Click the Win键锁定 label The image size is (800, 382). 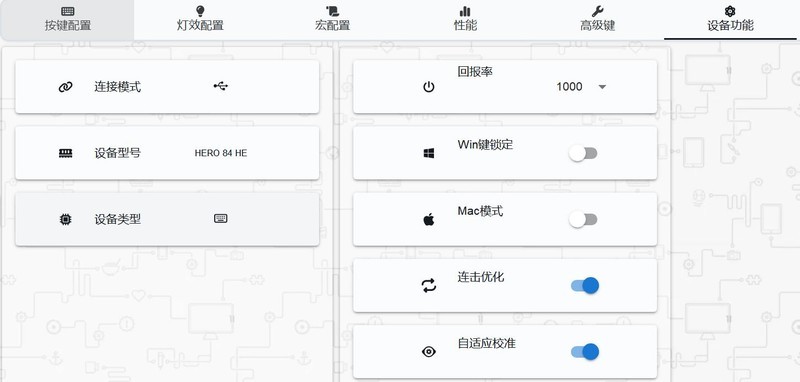point(485,144)
